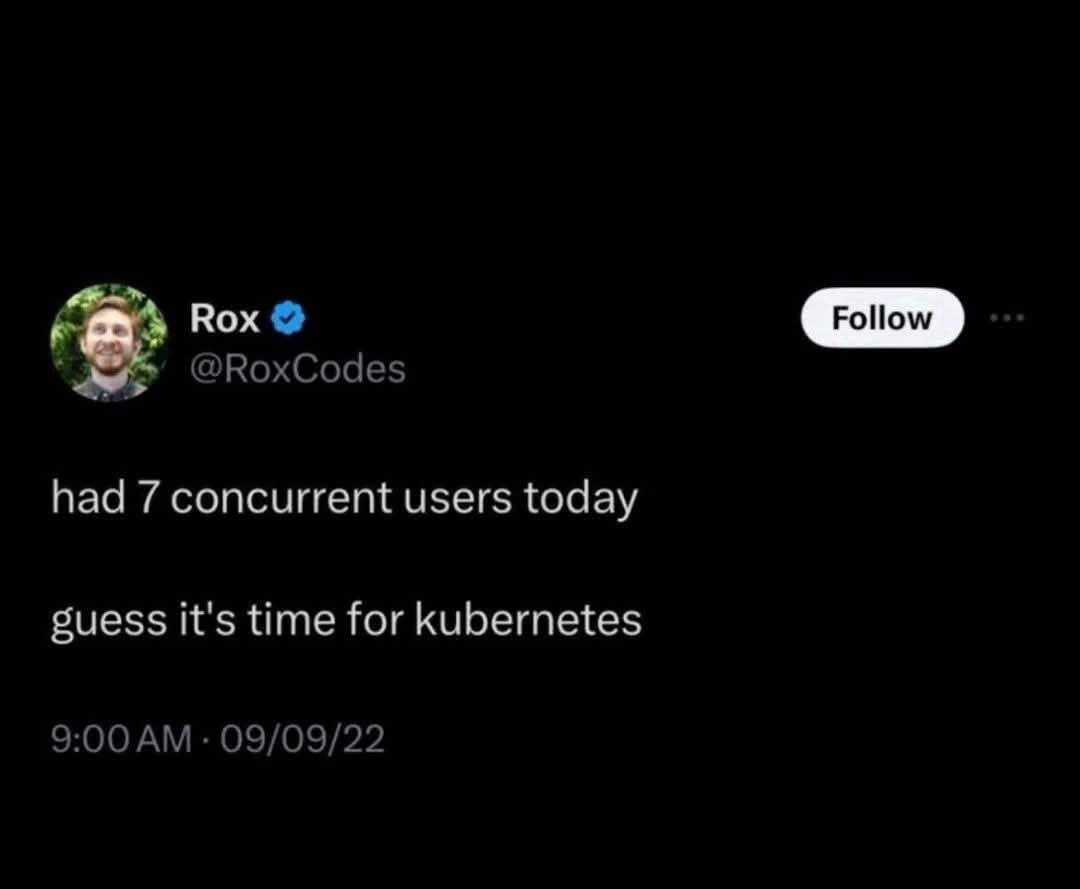Open the Rox display name profile
This screenshot has width=1080, height=889.
[225, 319]
